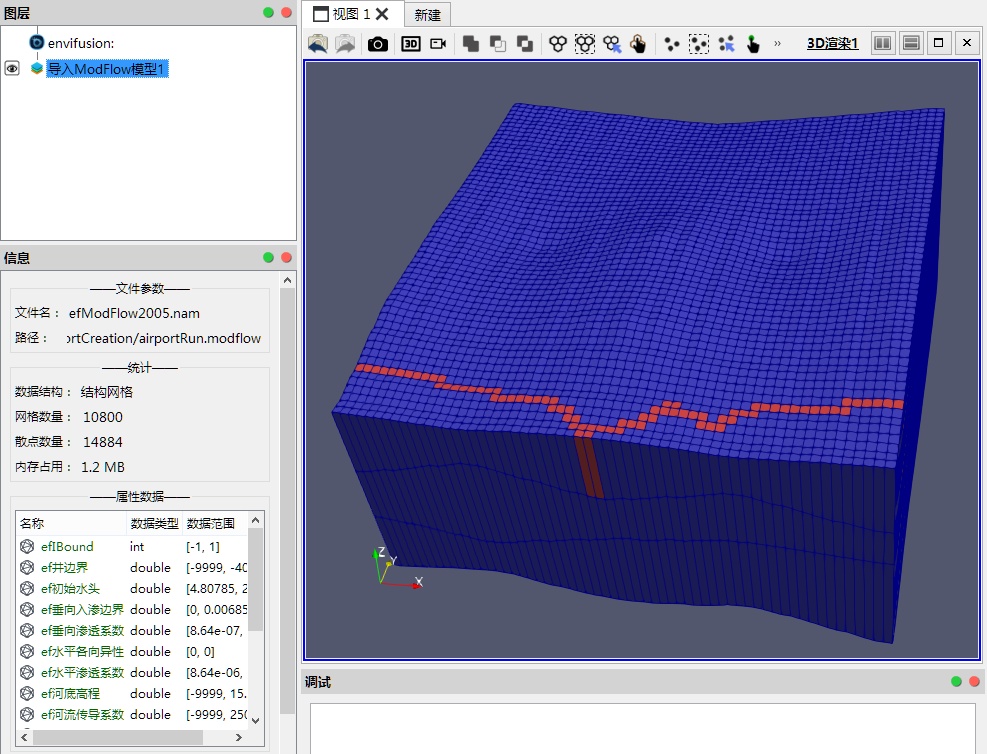Toggle visibility of 导入ModFlow模型1 layer
This screenshot has height=754, width=987.
[12, 68]
